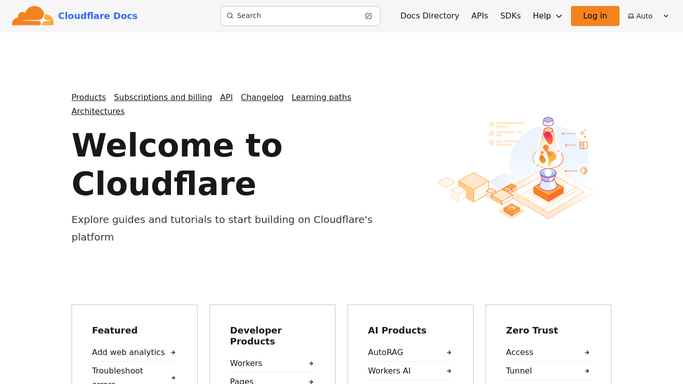Viewport: 683px width, 384px height.
Task: Open the Auto theme selector dropdown
Action: coord(648,16)
